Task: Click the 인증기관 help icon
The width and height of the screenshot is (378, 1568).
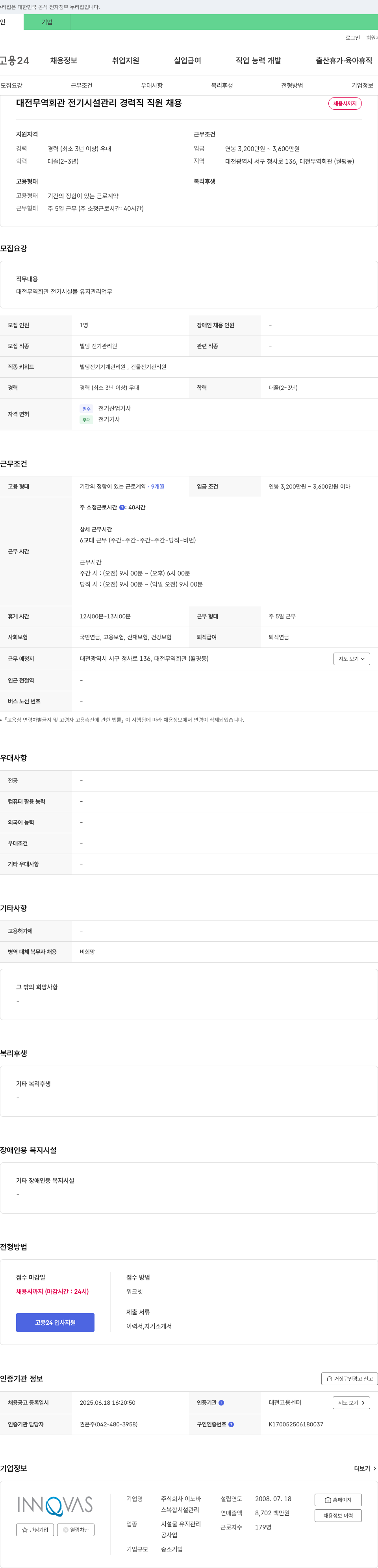Action: 221,1402
